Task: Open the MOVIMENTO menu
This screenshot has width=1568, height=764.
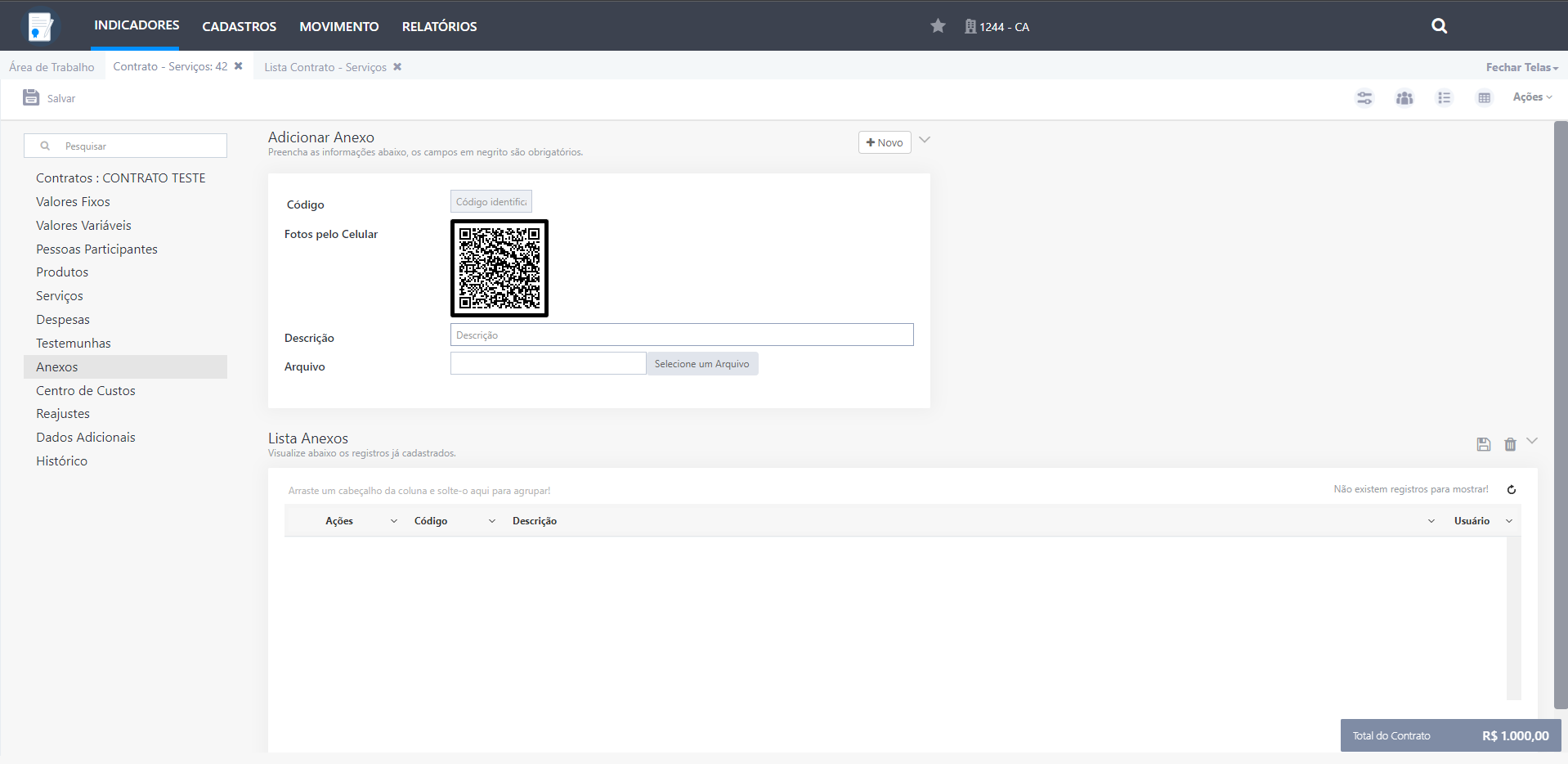Action: pyautogui.click(x=339, y=27)
